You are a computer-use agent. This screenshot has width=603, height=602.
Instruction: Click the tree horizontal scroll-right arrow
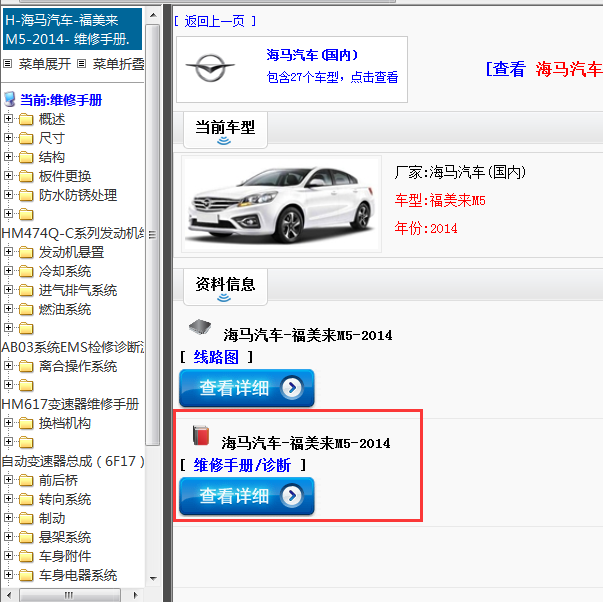coord(135,595)
